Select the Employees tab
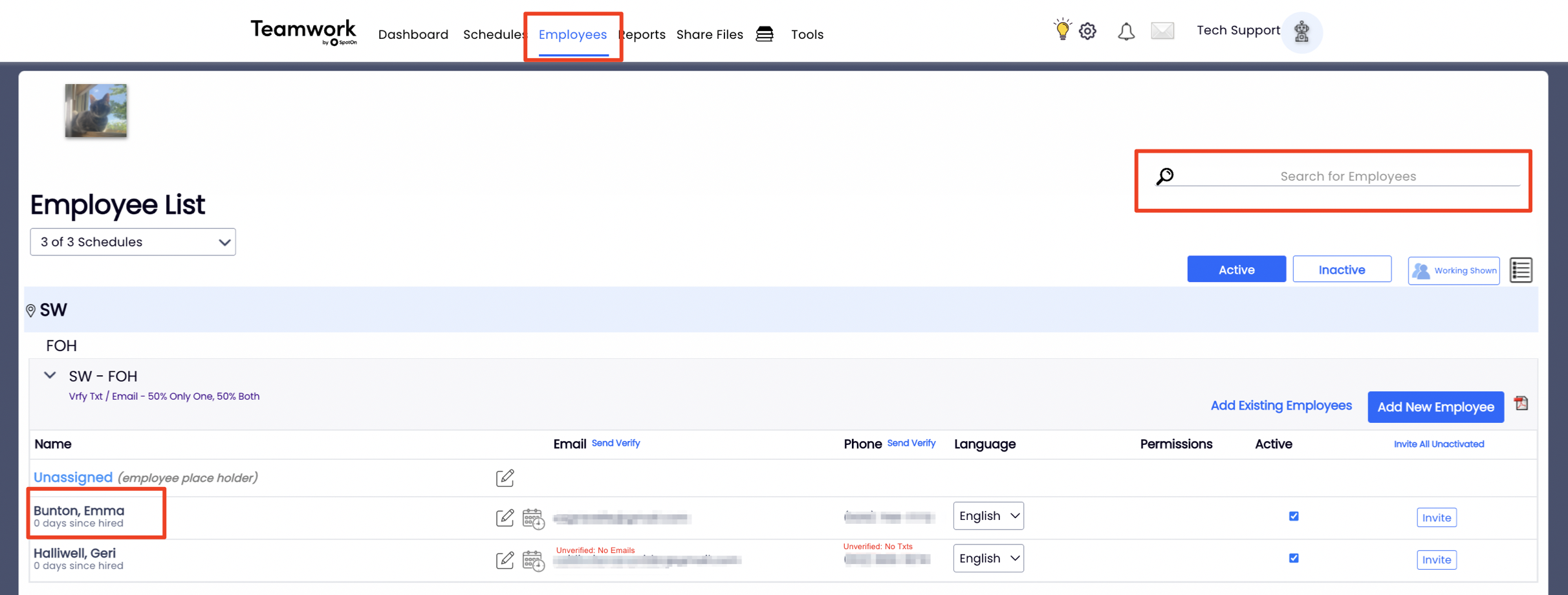The image size is (1568, 595). 572,34
